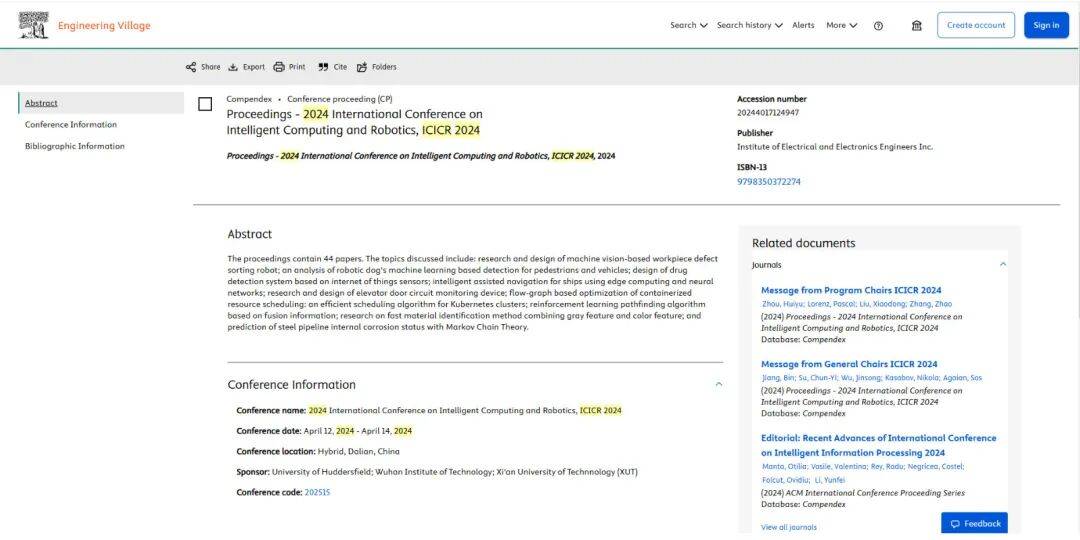Viewport: 1080px width, 540px height.
Task: Save record to Folders
Action: 376,67
